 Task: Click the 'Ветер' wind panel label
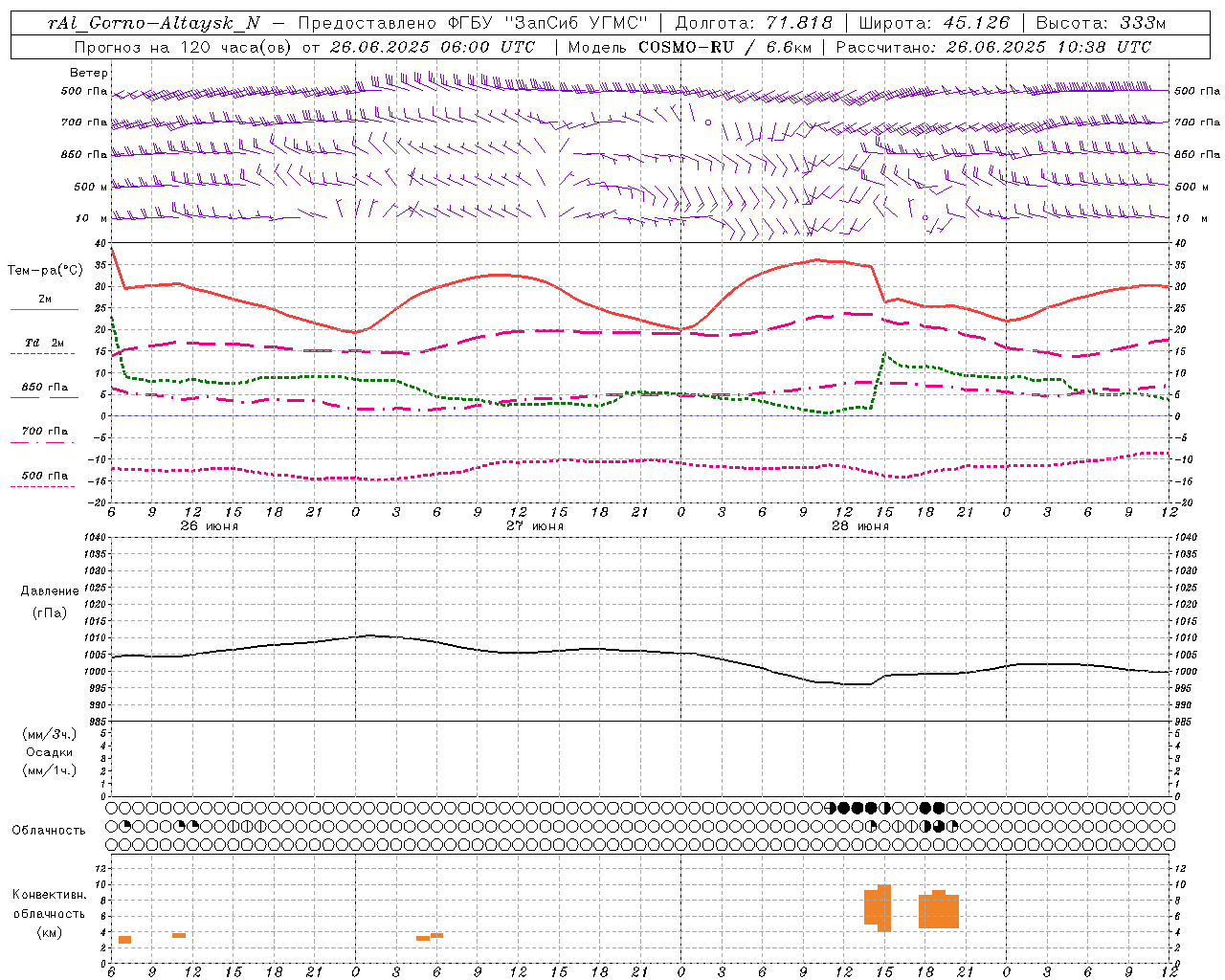89,73
